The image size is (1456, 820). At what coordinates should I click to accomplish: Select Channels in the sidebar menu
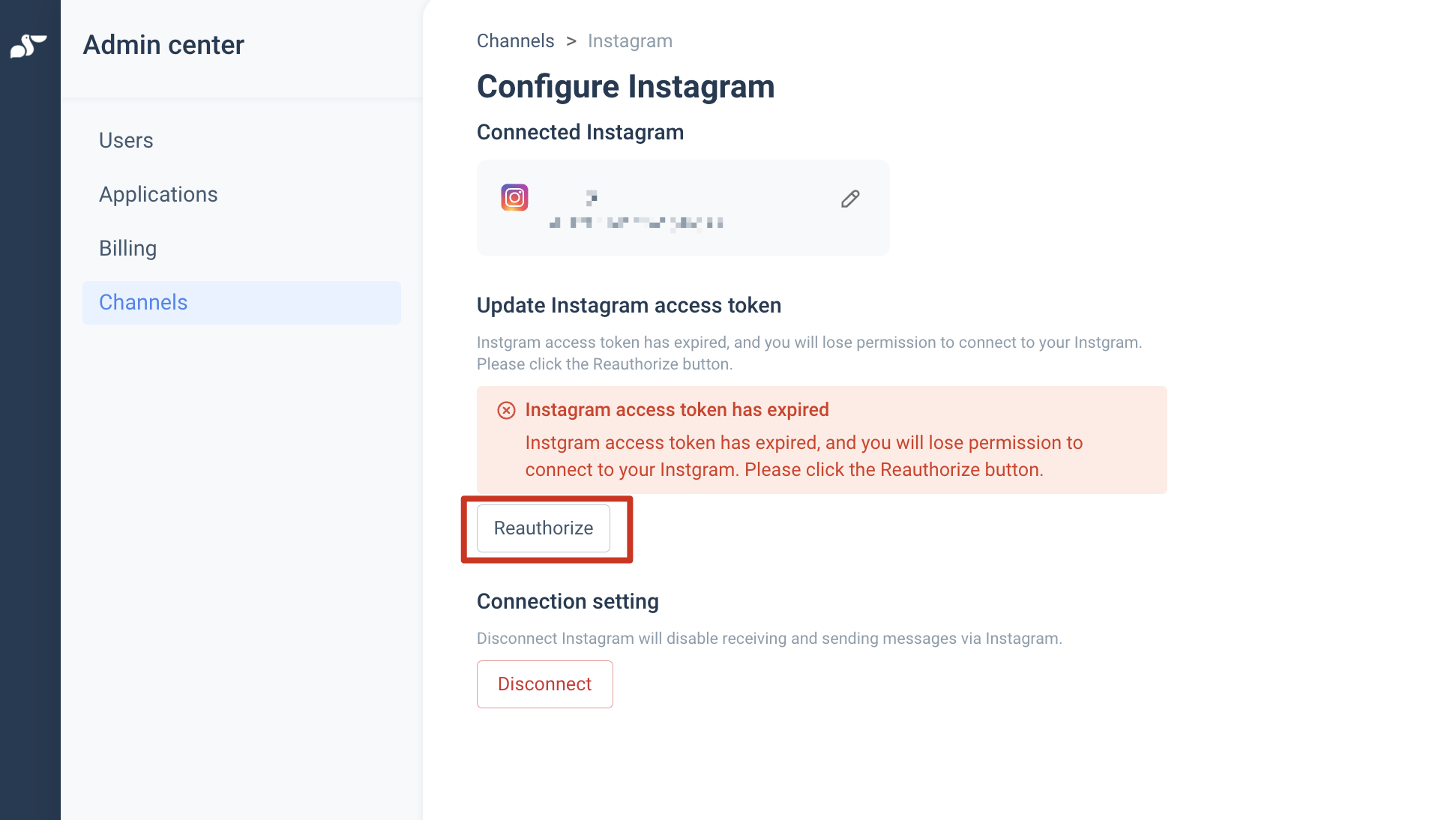(241, 302)
